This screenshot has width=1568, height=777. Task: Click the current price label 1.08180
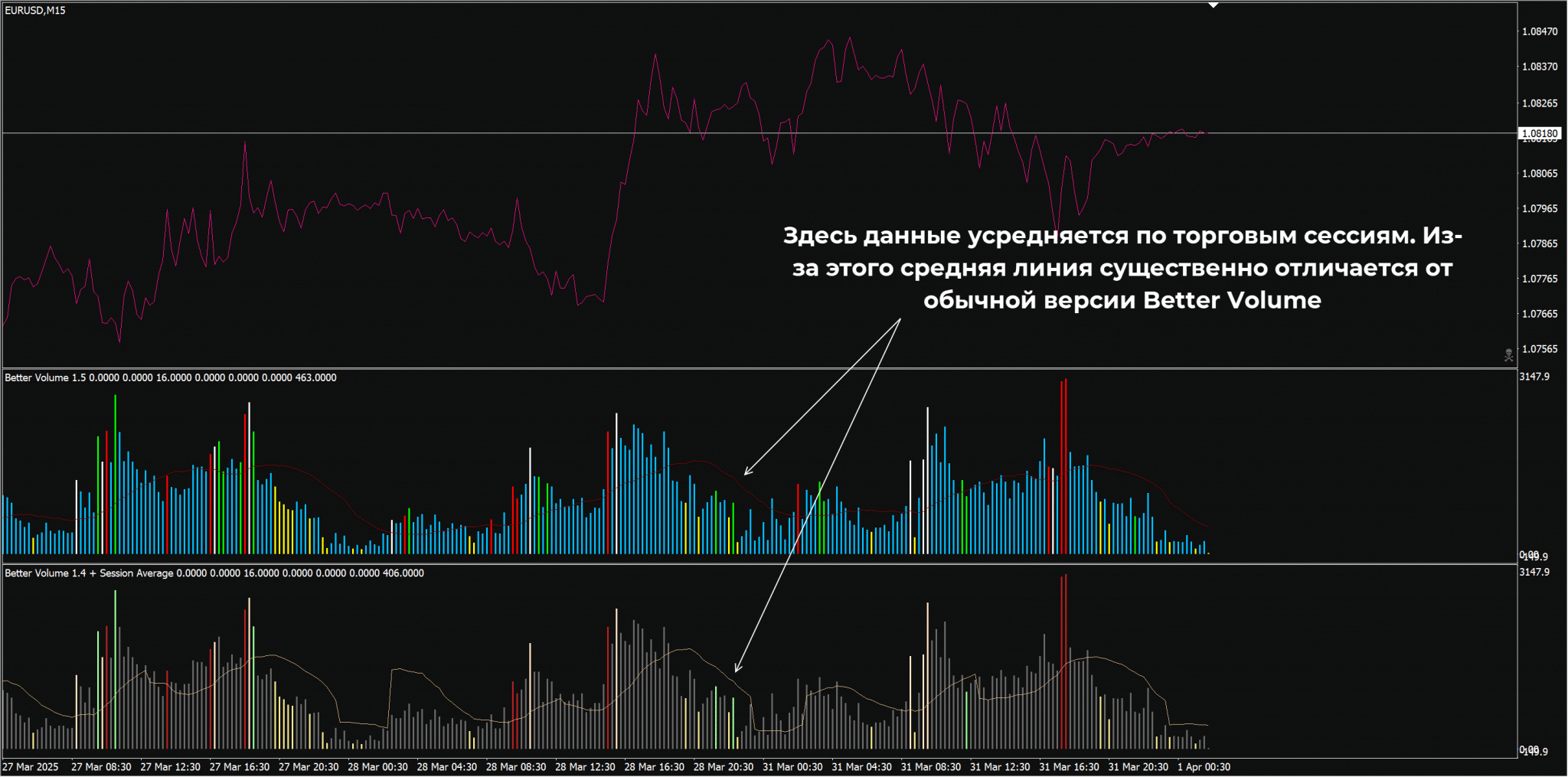1539,134
